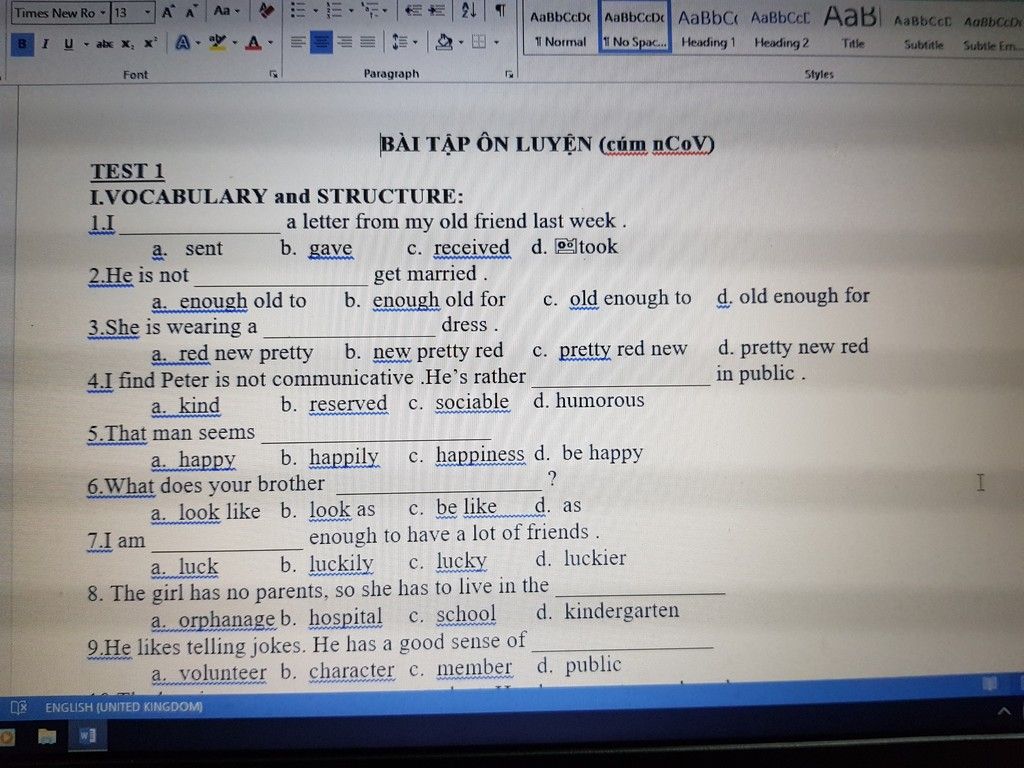Image resolution: width=1024 pixels, height=768 pixels.
Task: Turn on Align Left paragraph alignment
Action: click(298, 42)
